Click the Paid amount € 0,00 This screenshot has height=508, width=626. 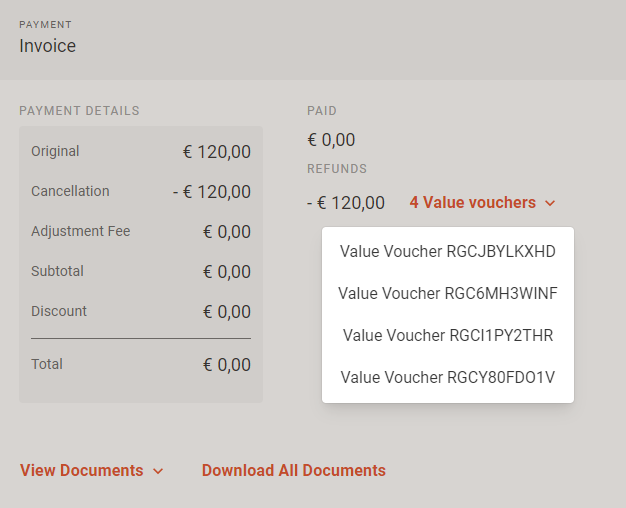coord(331,140)
